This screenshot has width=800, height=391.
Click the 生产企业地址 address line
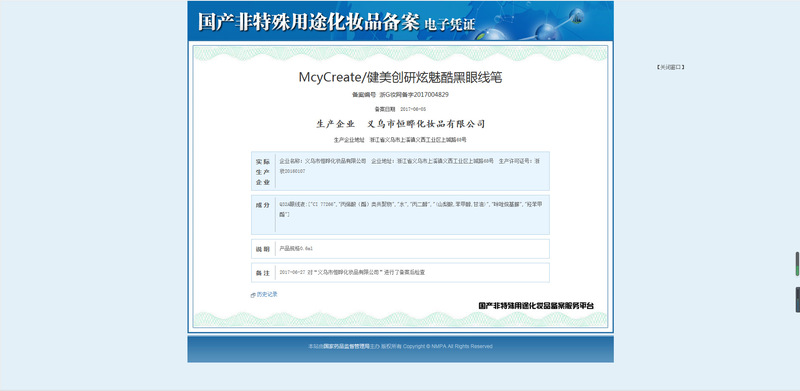pyautogui.click(x=400, y=139)
